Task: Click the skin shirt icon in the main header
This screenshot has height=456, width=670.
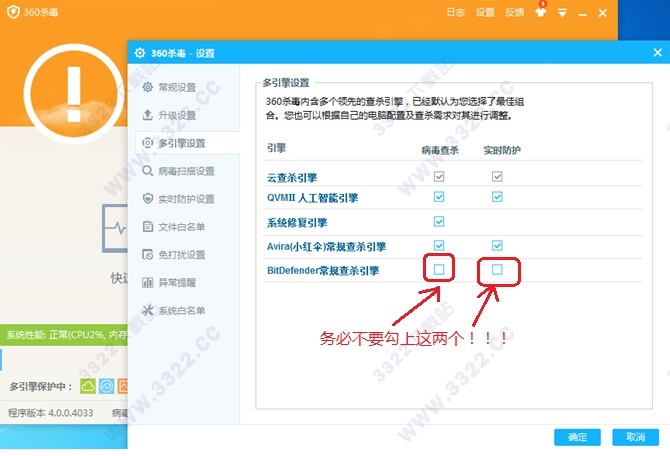Action: click(x=541, y=12)
